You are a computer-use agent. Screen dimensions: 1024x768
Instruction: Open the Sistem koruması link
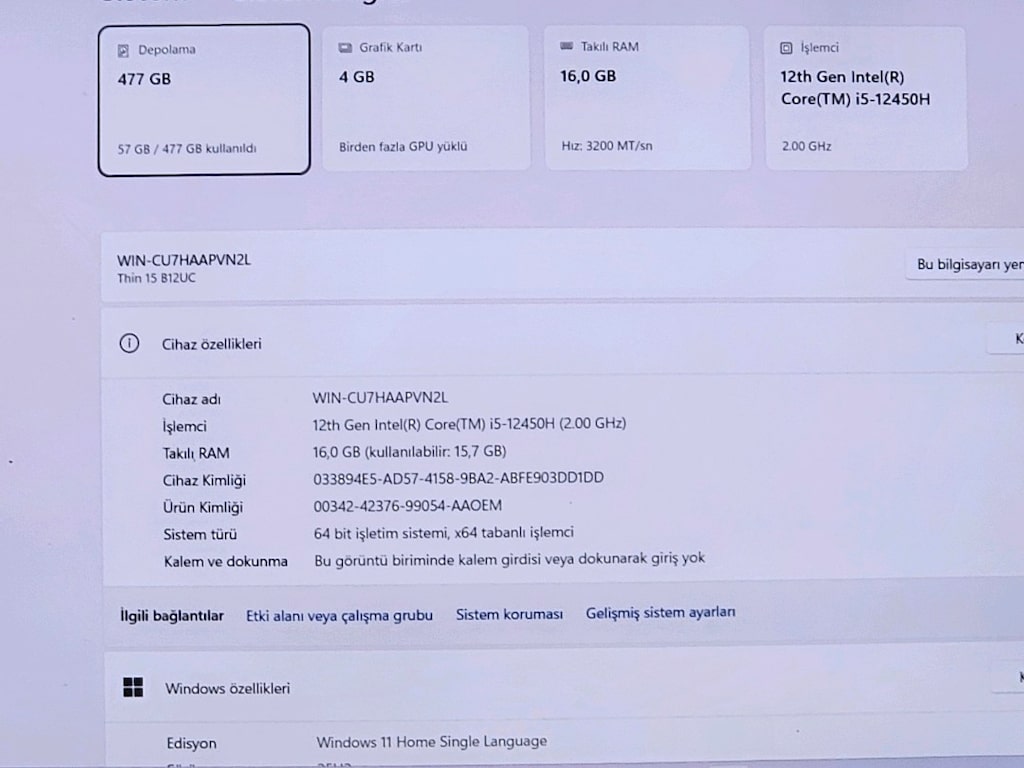pyautogui.click(x=509, y=615)
